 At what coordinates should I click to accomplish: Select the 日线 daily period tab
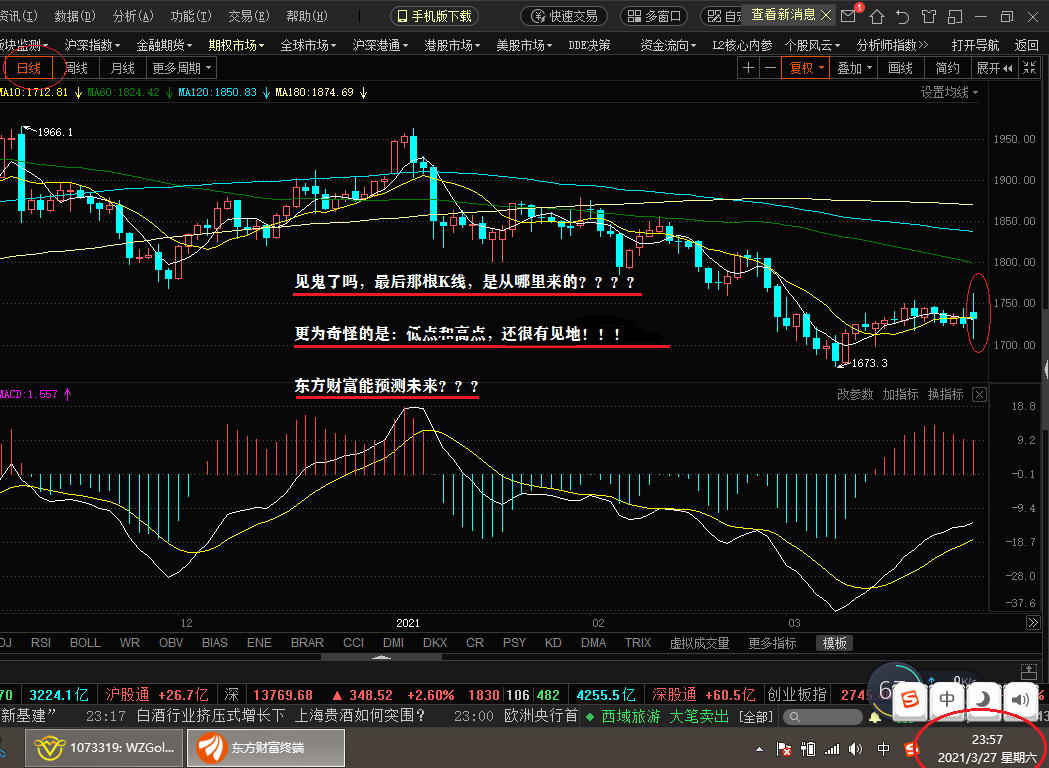[x=29, y=68]
